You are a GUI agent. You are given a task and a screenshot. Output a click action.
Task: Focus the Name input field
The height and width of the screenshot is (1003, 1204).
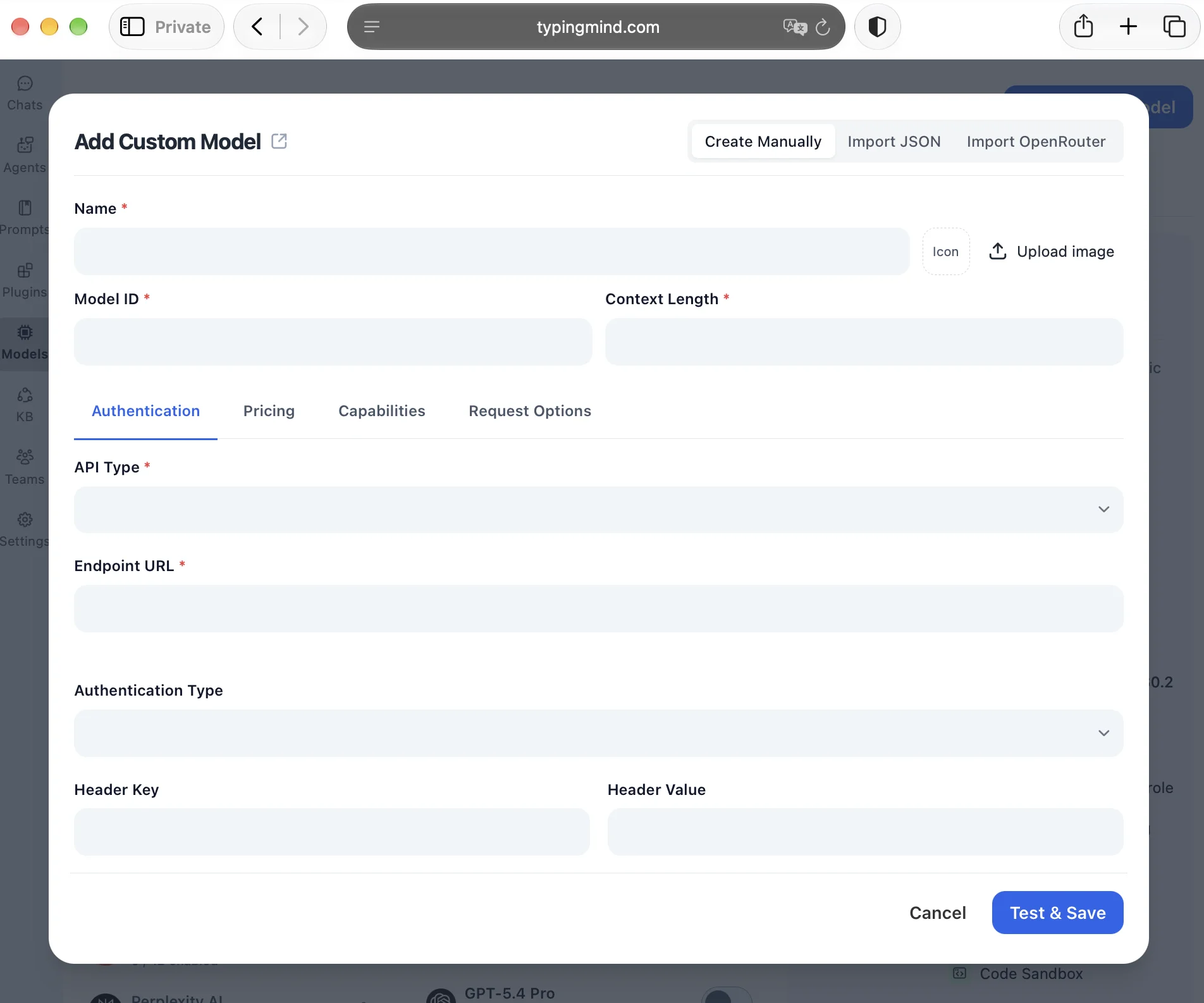[491, 252]
